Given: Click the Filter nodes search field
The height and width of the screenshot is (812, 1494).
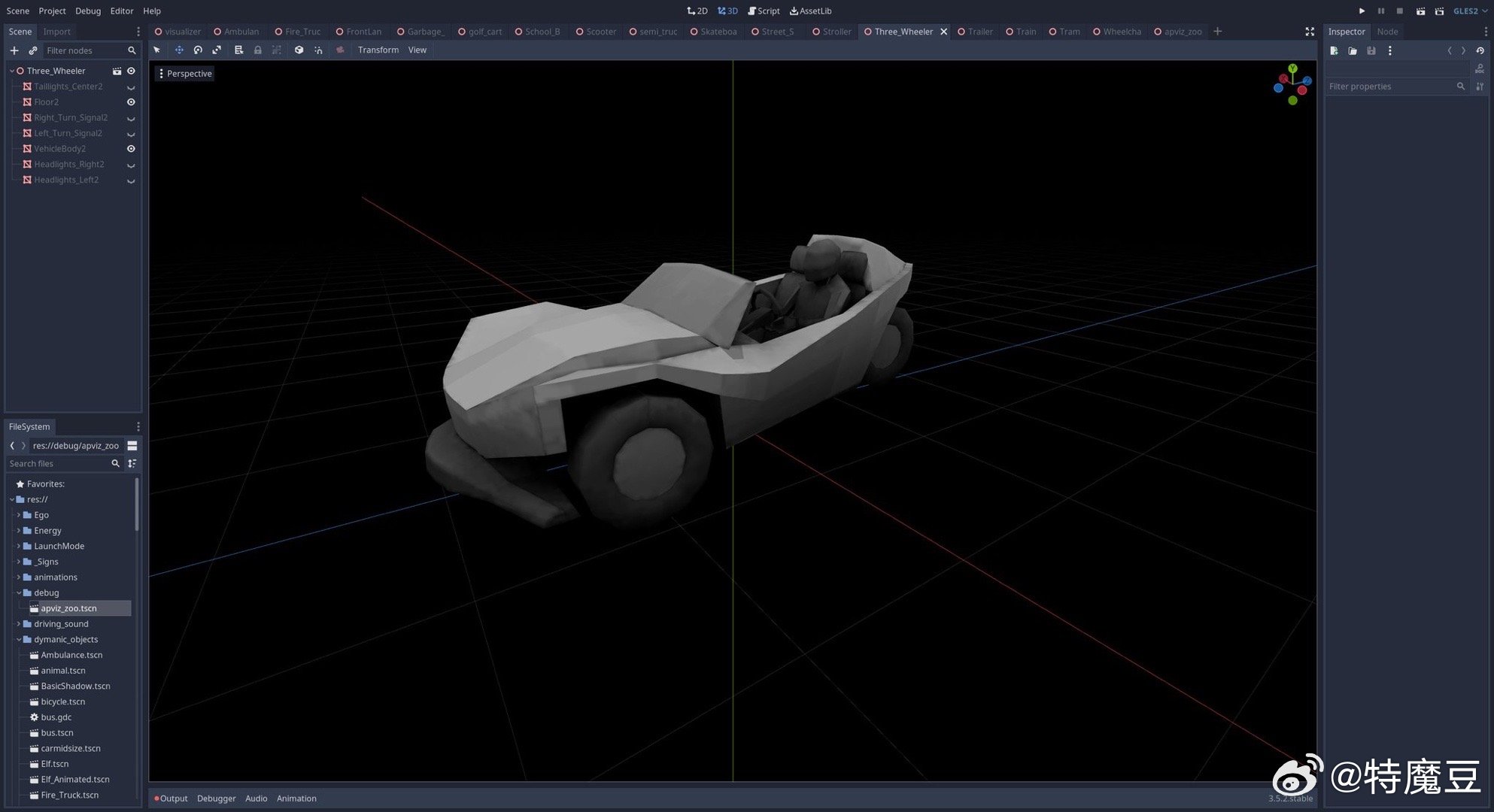Looking at the screenshot, I should pyautogui.click(x=84, y=50).
